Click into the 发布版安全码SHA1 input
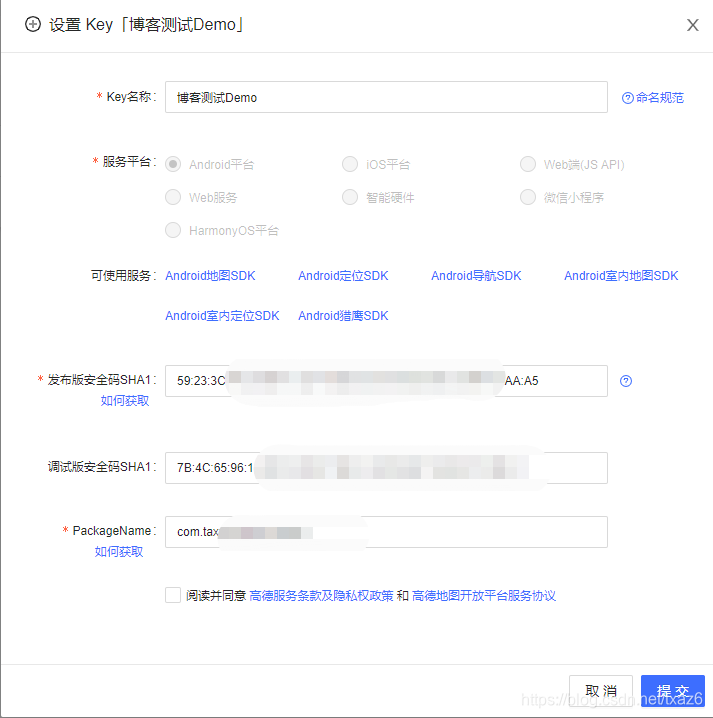 pos(386,381)
